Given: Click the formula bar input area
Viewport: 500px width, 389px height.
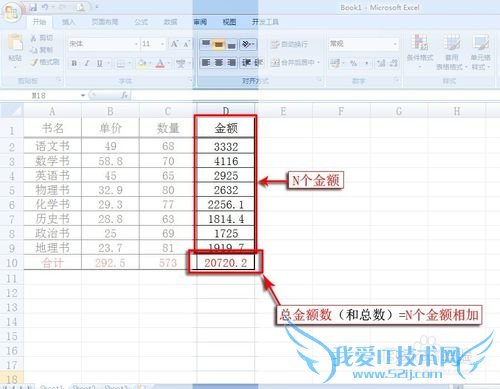Looking at the screenshot, I should 315,96.
